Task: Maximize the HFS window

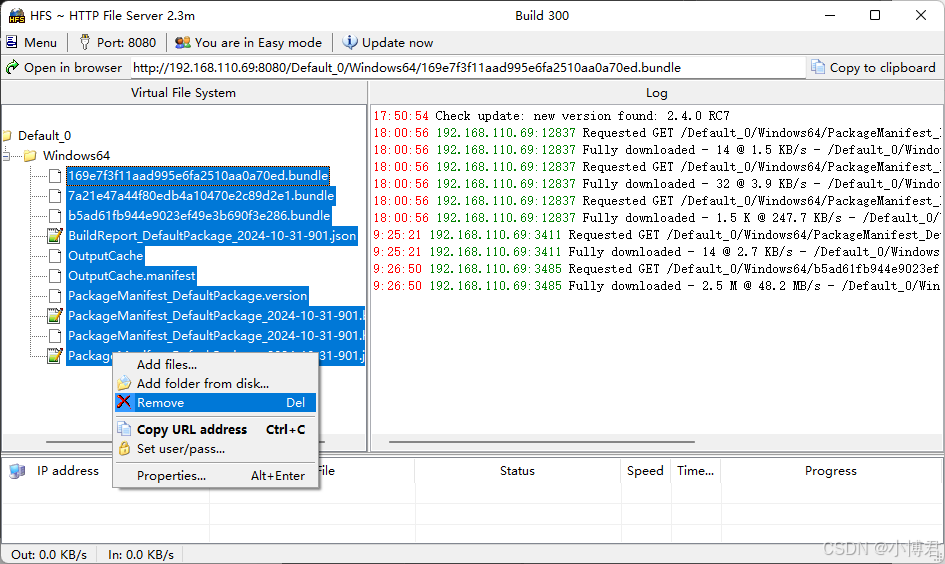Action: [875, 16]
